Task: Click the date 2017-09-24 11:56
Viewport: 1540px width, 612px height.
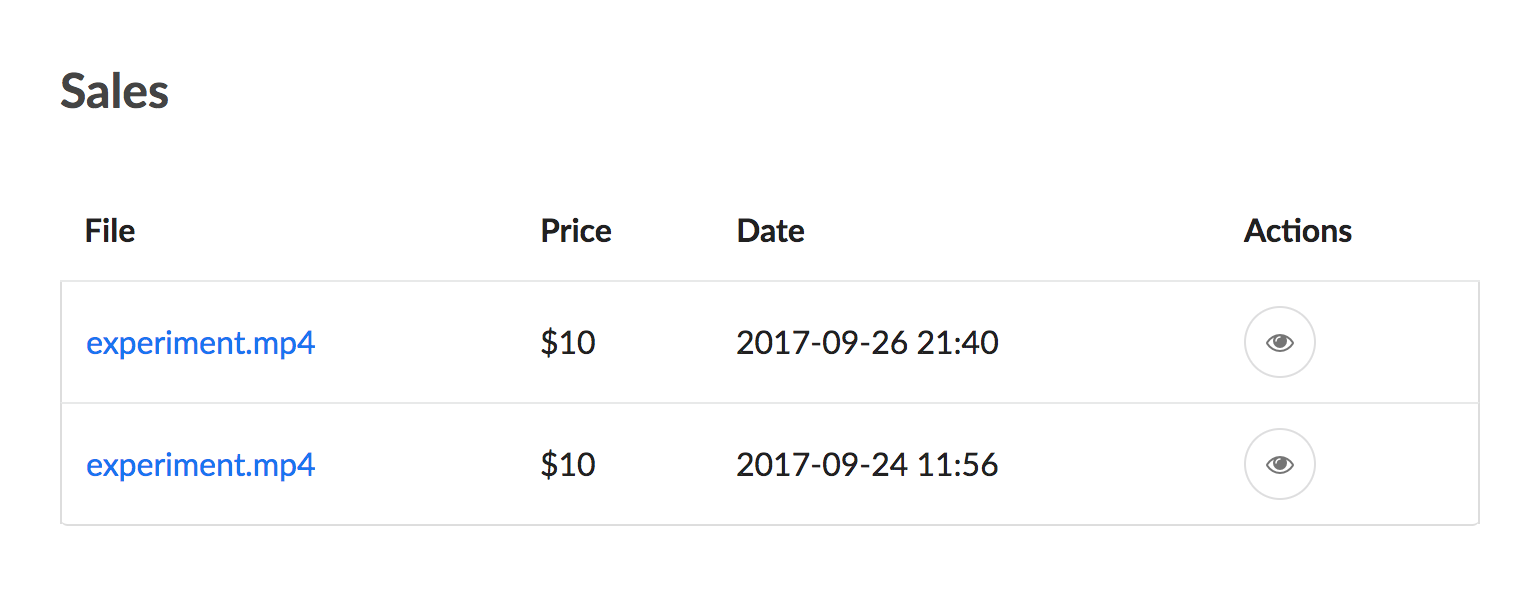Action: point(867,465)
